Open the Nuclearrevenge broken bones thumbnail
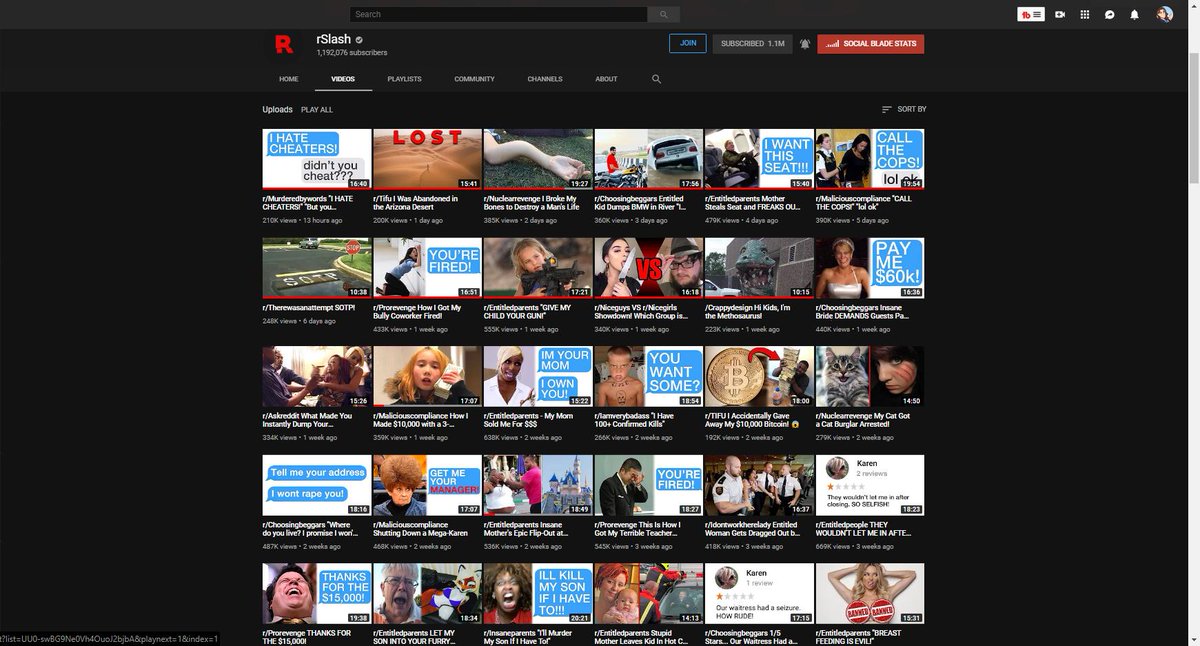 pos(538,159)
